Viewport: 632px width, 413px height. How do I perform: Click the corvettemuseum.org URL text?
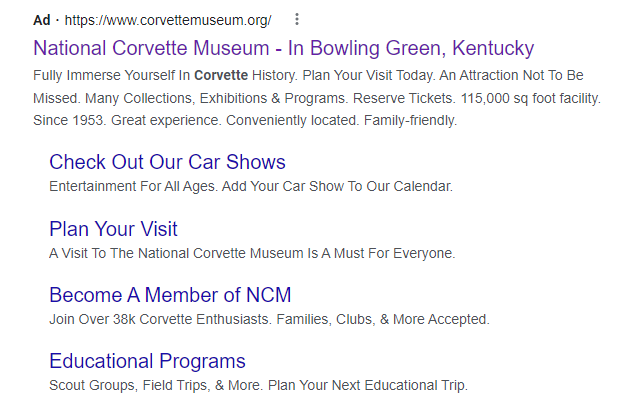[x=168, y=20]
